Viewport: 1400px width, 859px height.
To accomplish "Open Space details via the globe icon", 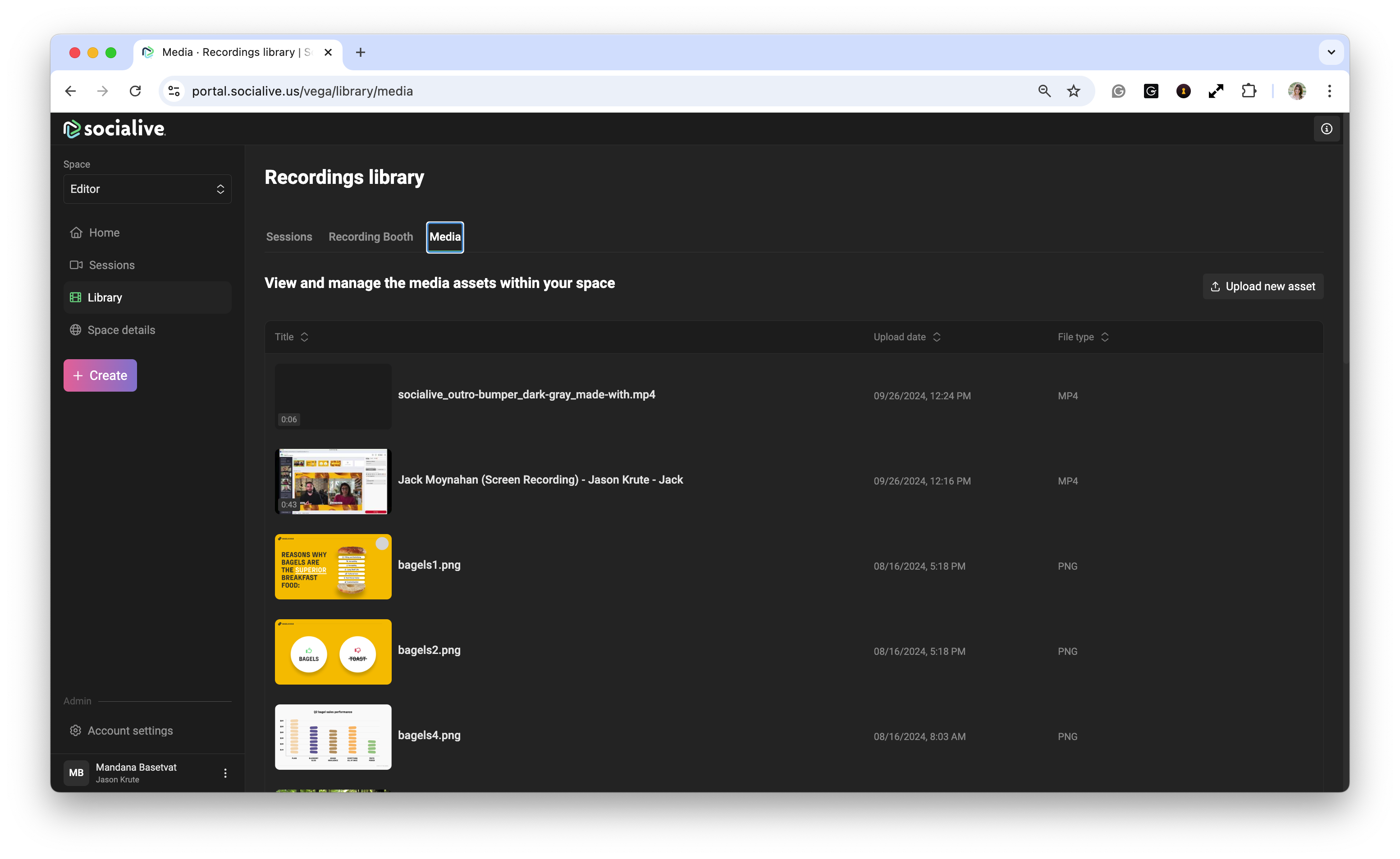I will [76, 329].
